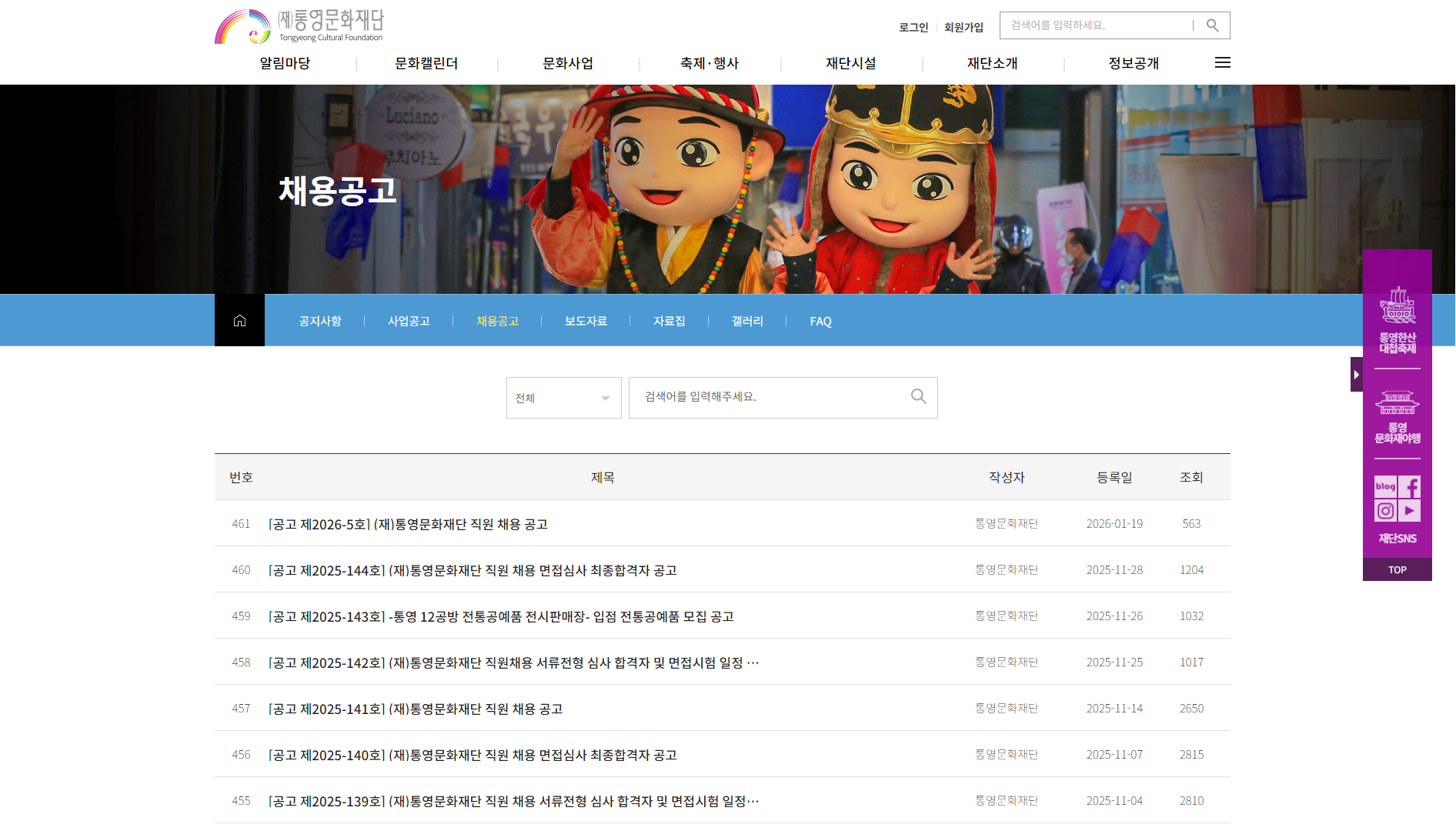Open the foundation Facebook icon
The height and width of the screenshot is (831, 1456).
pyautogui.click(x=1410, y=486)
